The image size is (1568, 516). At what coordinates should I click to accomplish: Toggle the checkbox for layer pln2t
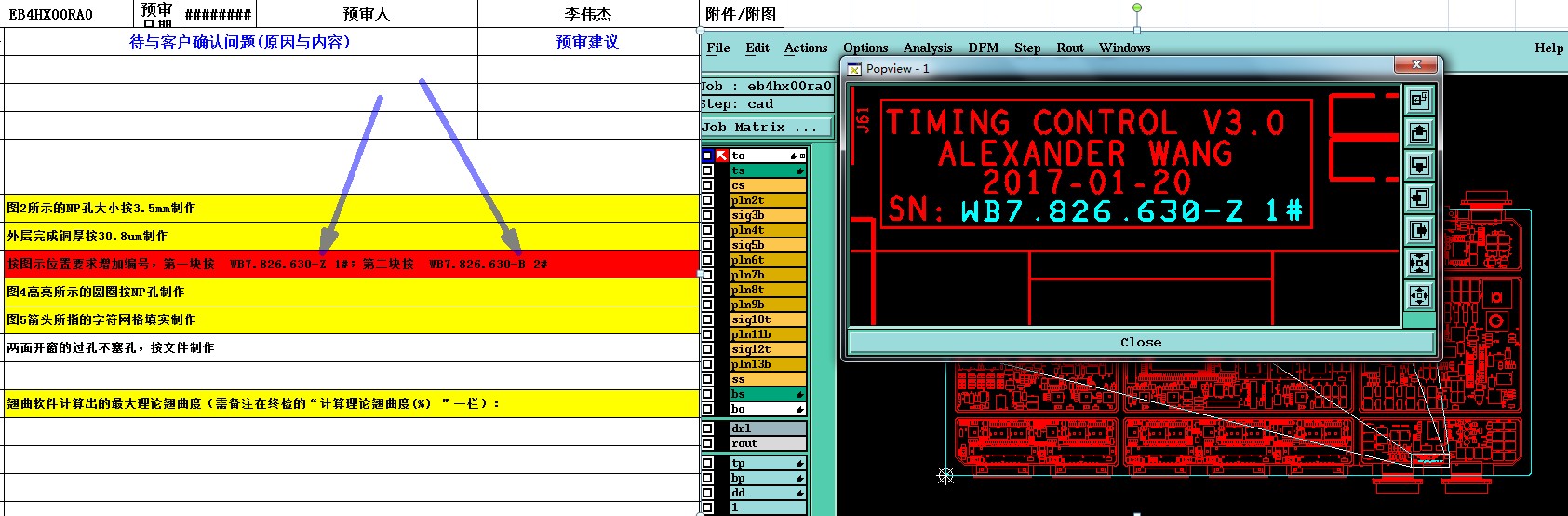[707, 200]
